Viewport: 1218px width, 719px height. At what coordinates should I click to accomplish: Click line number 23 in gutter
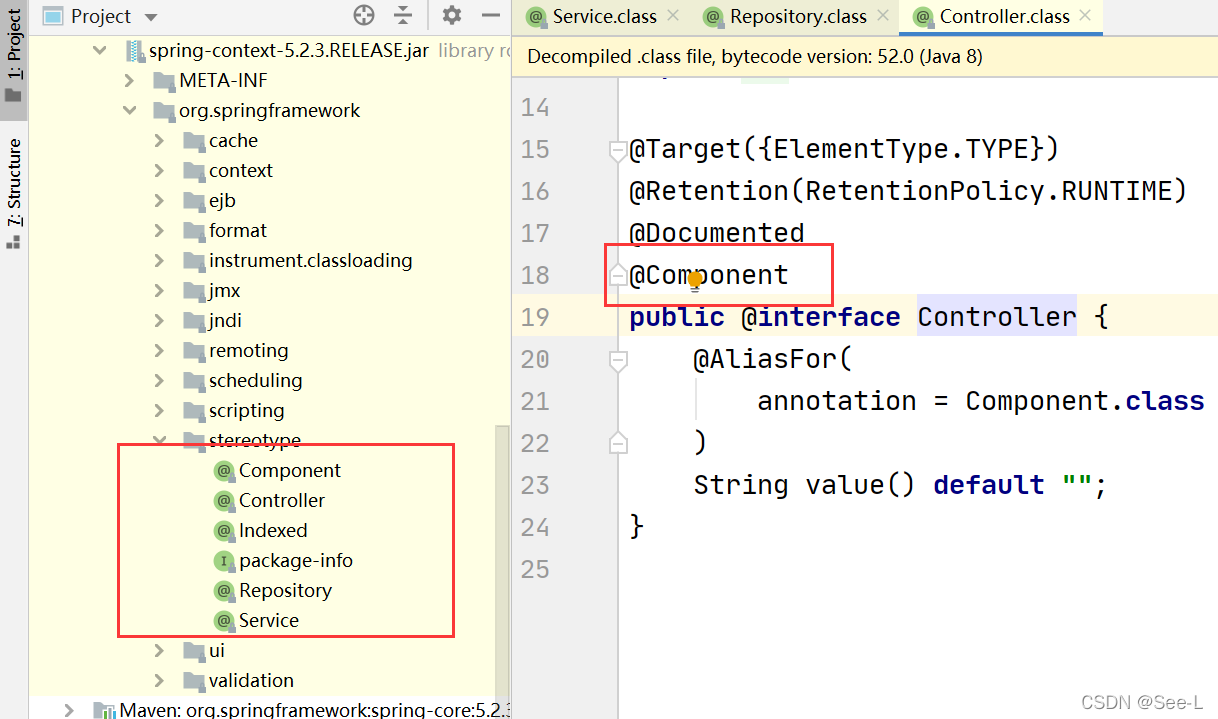coord(535,485)
